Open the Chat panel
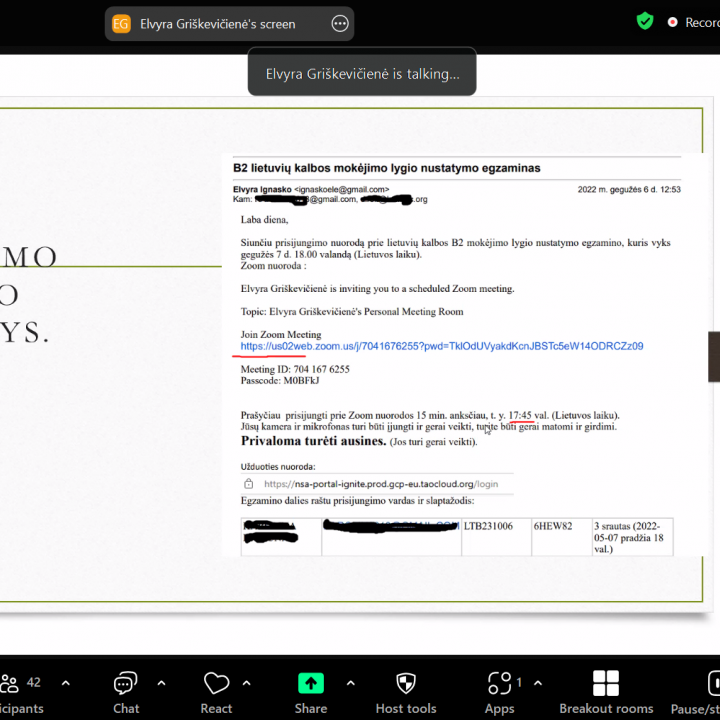This screenshot has width=720, height=720. (126, 684)
